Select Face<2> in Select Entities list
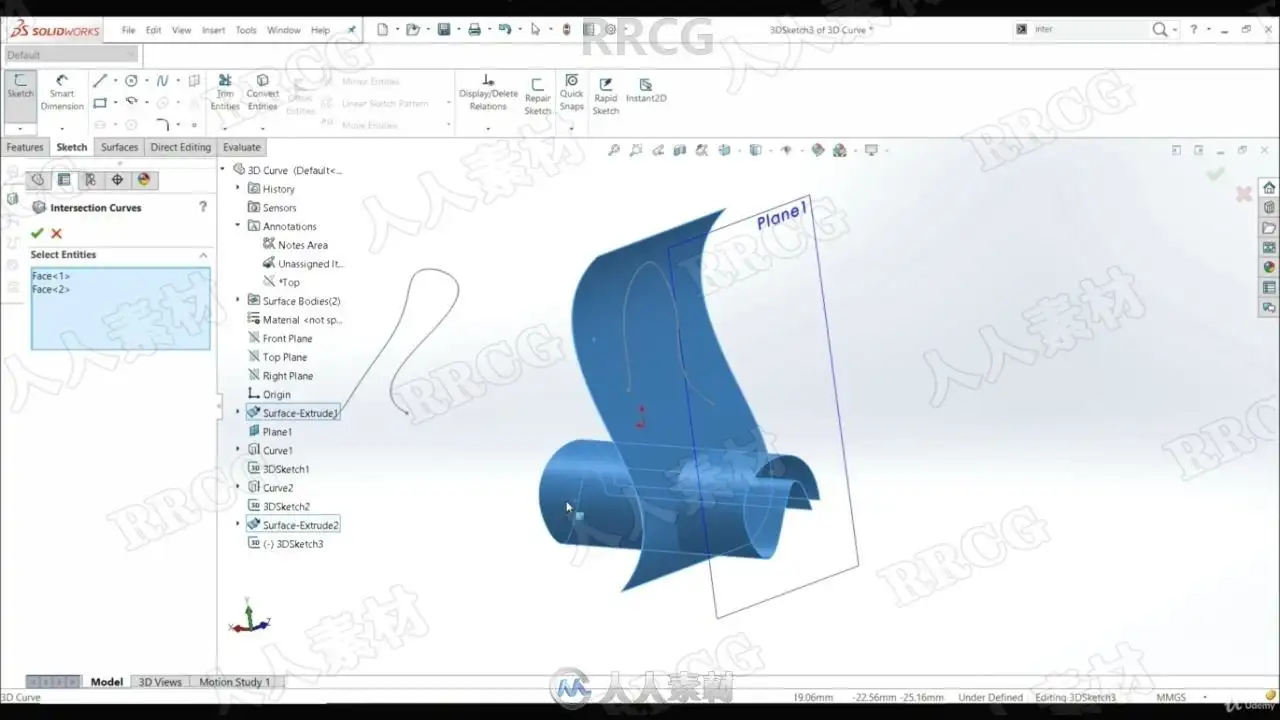Viewport: 1280px width, 720px height. (x=51, y=289)
